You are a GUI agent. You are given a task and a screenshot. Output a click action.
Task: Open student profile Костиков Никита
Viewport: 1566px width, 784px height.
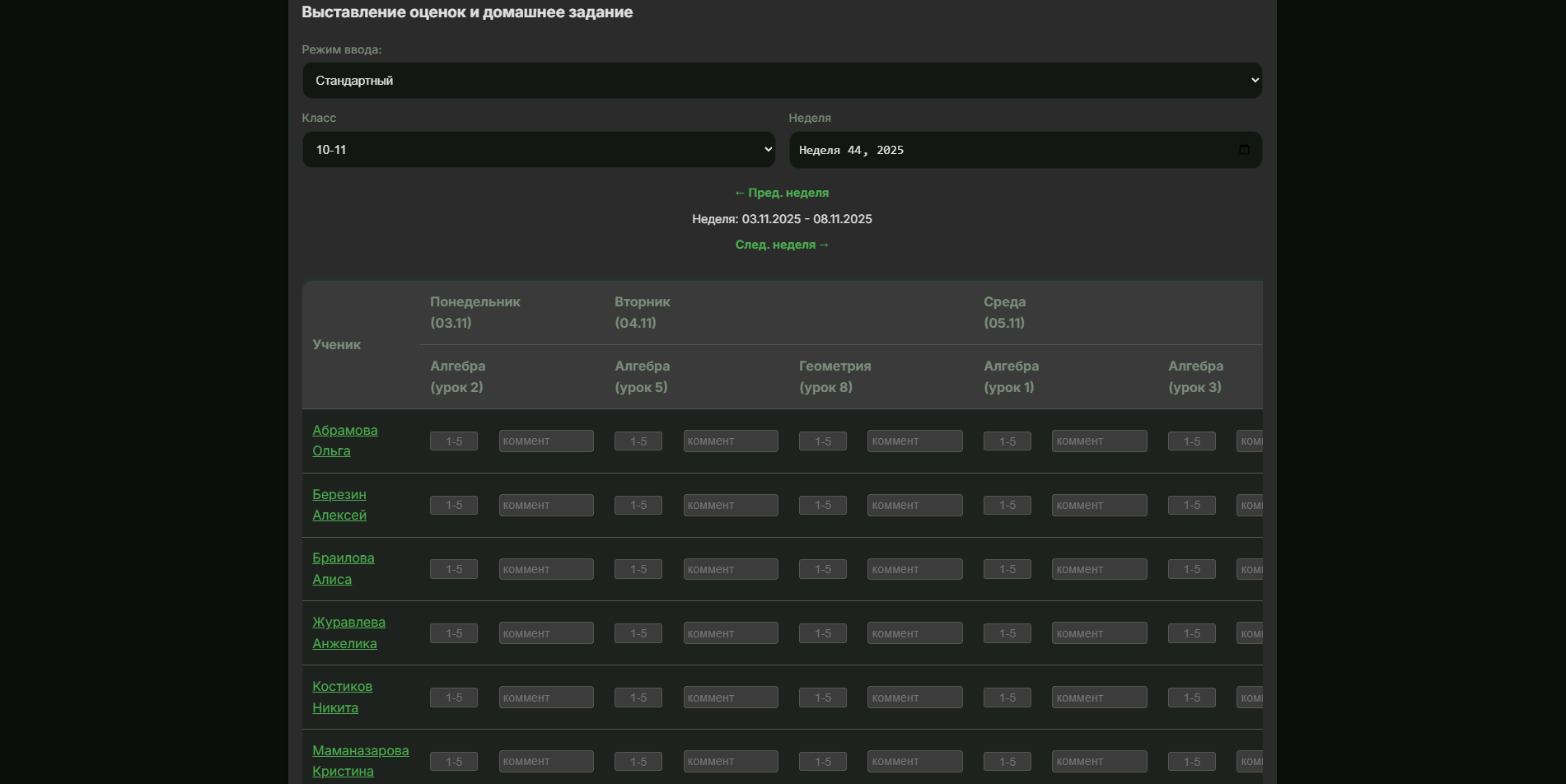342,697
